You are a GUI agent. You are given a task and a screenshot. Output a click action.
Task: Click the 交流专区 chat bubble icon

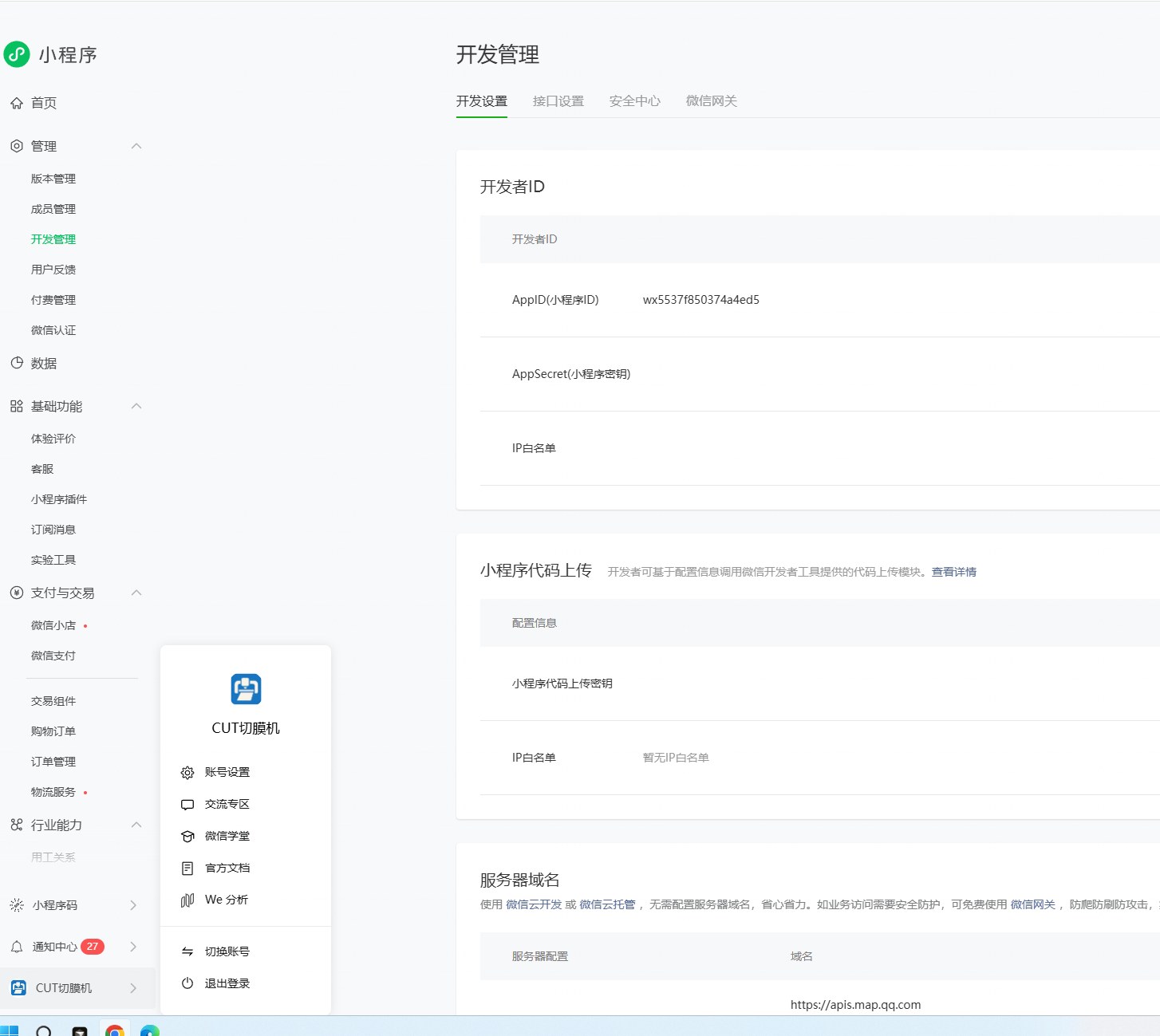pos(187,804)
